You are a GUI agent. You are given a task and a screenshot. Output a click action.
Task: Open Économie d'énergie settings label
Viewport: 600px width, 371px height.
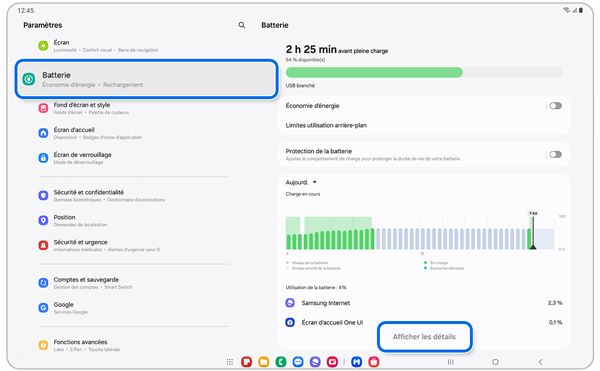click(312, 106)
